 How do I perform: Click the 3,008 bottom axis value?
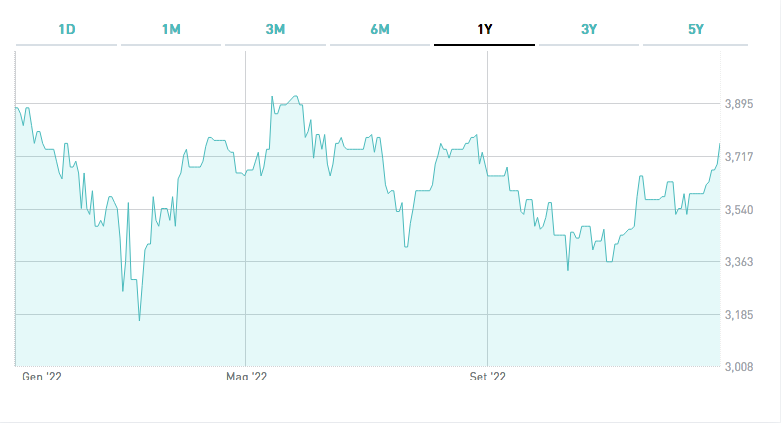(x=742, y=368)
